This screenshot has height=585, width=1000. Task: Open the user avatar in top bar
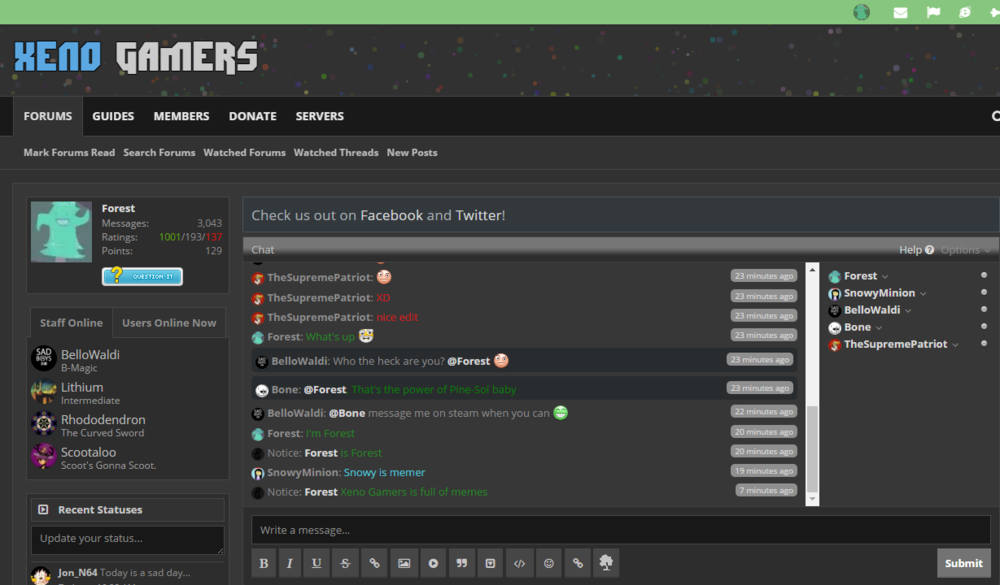[862, 12]
